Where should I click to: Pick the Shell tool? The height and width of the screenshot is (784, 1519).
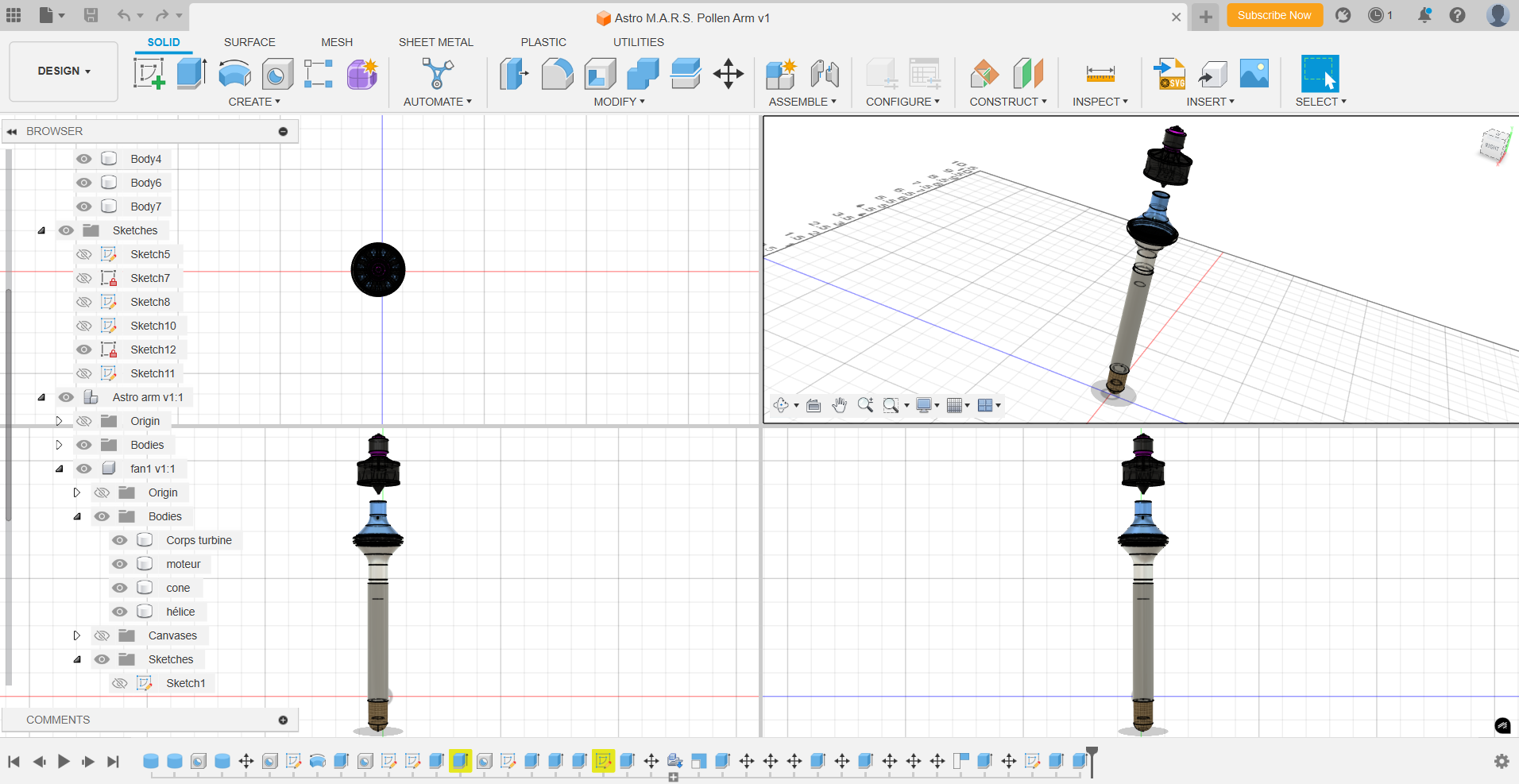coord(600,74)
